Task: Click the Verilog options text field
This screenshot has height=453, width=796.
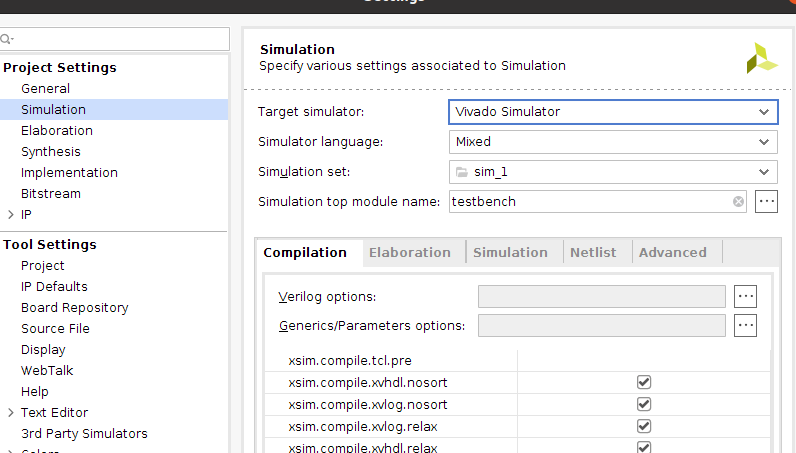Action: [x=602, y=297]
